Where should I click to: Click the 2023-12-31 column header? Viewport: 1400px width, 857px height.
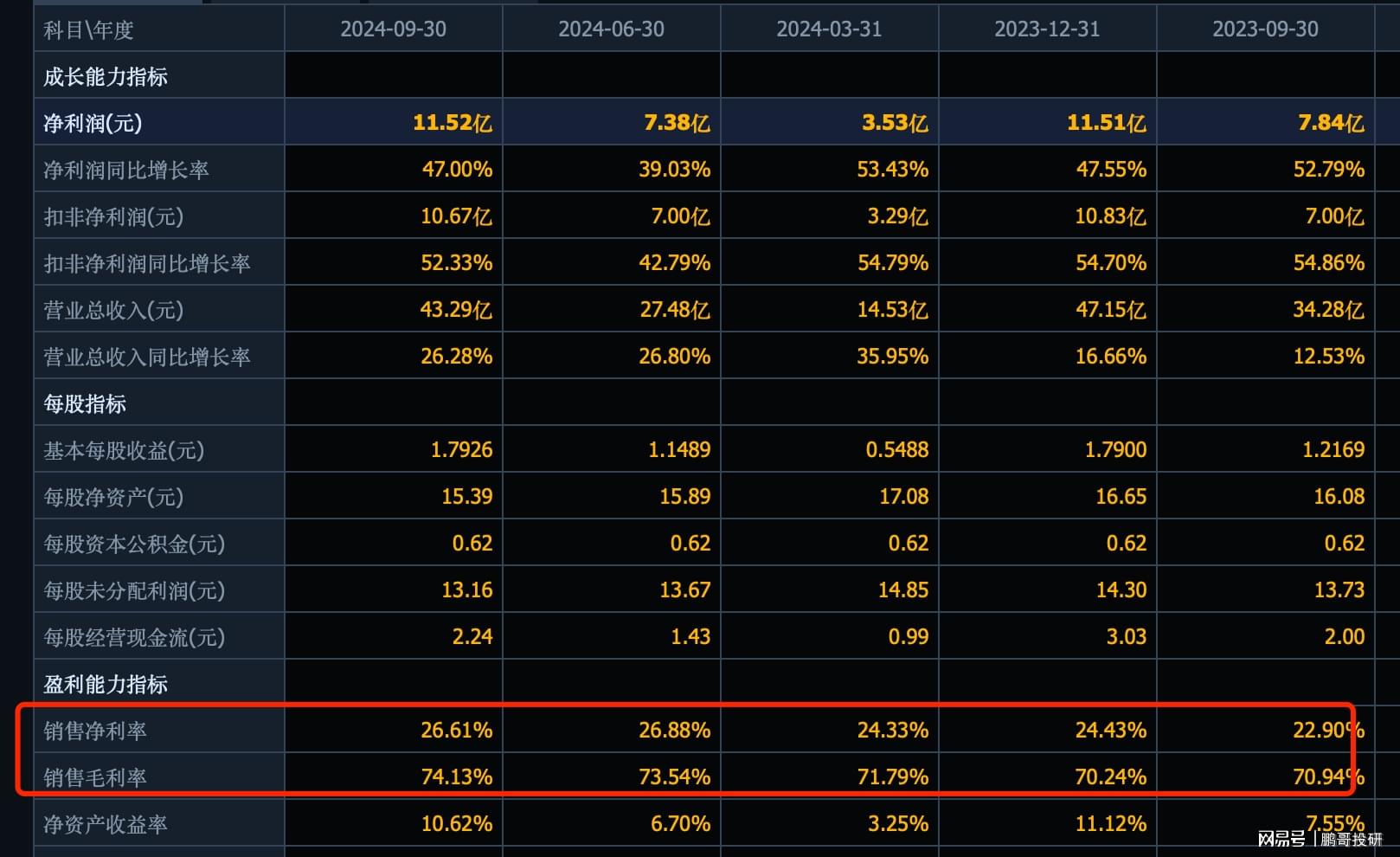[1047, 29]
